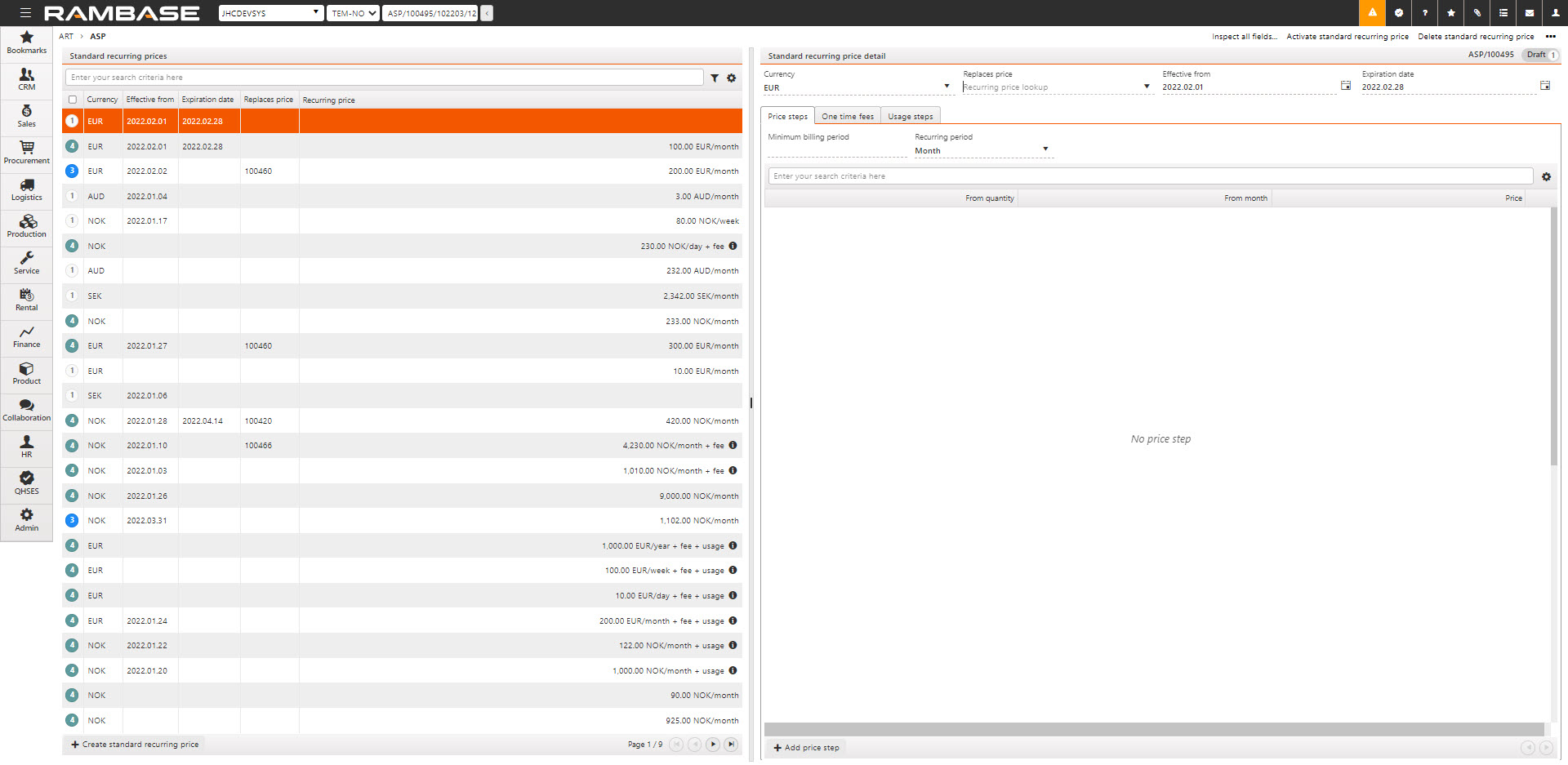Screen dimensions: 1568x765
Task: Click Activate standard recurring price
Action: 1347,37
